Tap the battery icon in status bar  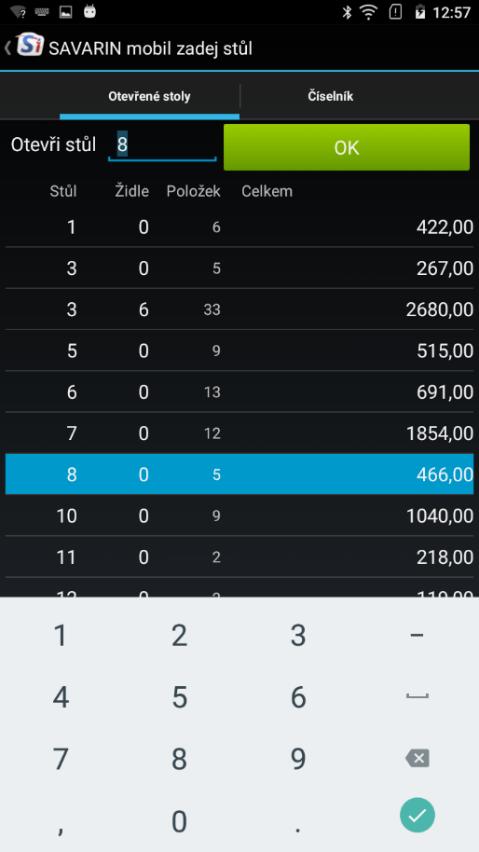tap(419, 12)
